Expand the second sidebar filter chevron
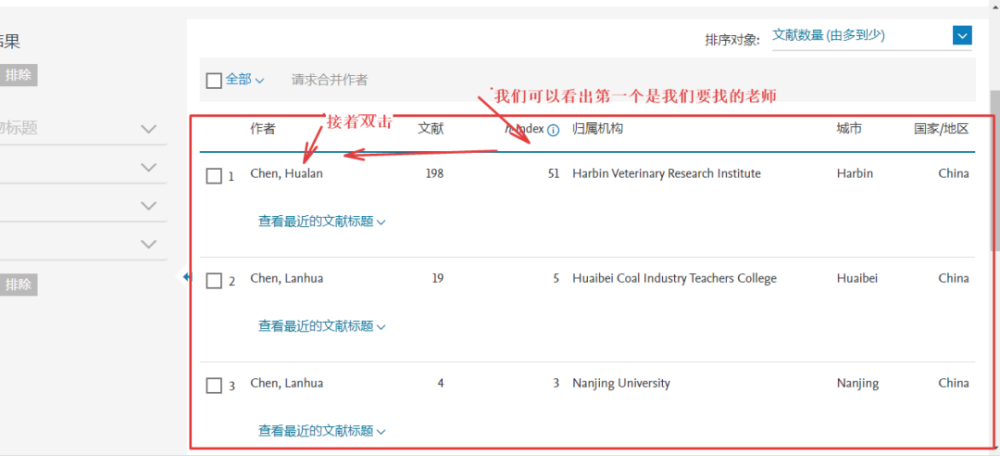 (x=149, y=168)
